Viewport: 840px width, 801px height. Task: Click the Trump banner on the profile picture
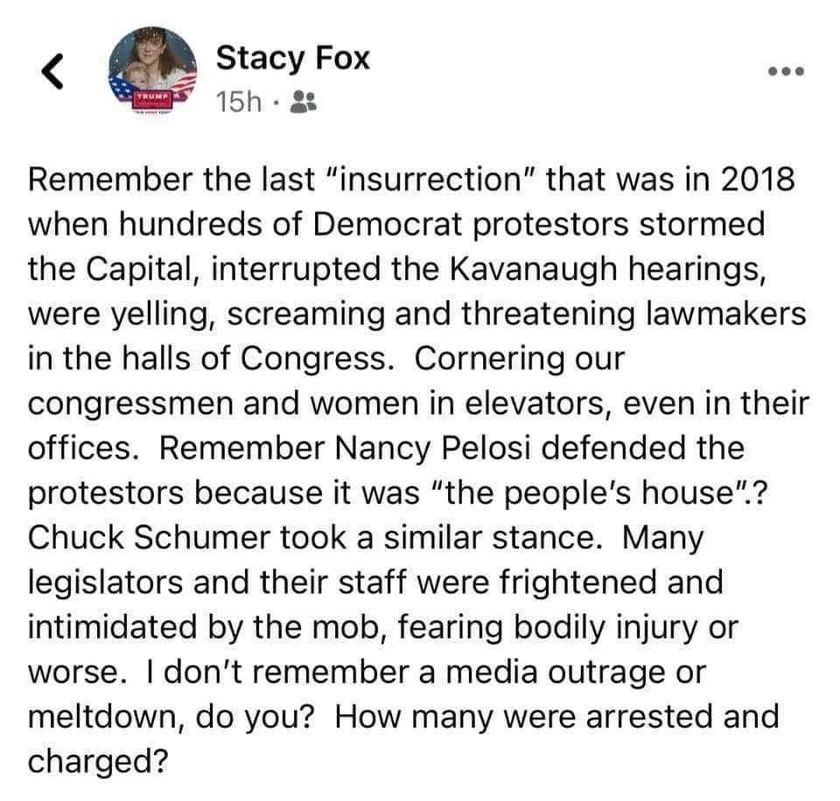[x=153, y=100]
